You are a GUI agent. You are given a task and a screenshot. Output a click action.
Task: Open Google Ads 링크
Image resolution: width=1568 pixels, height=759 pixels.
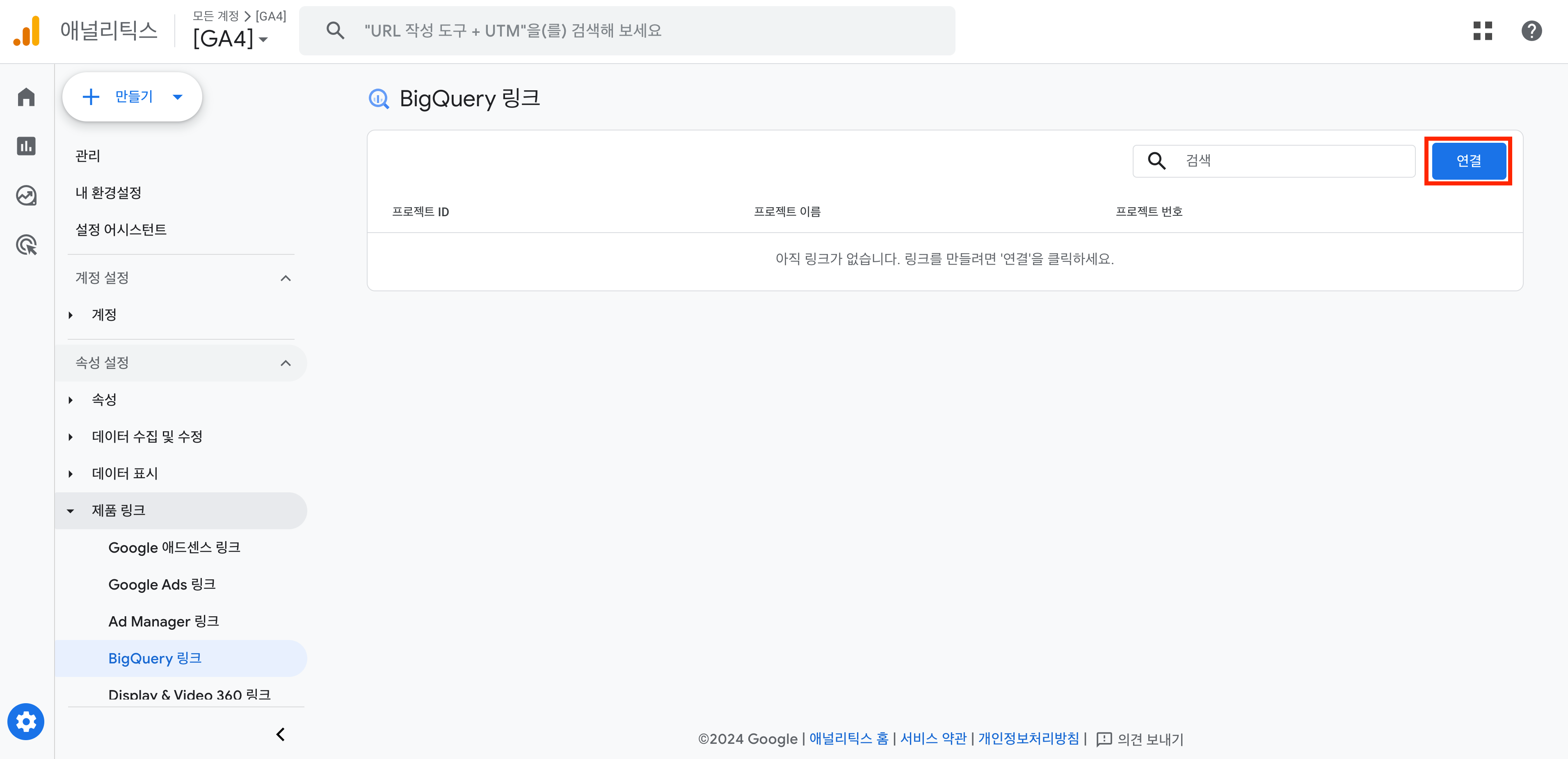pyautogui.click(x=162, y=584)
